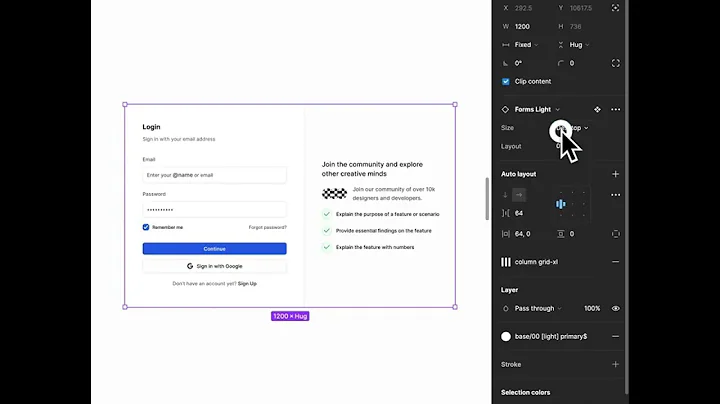This screenshot has width=720, height=404.
Task: Toggle layer visibility eye icon
Action: tap(615, 309)
